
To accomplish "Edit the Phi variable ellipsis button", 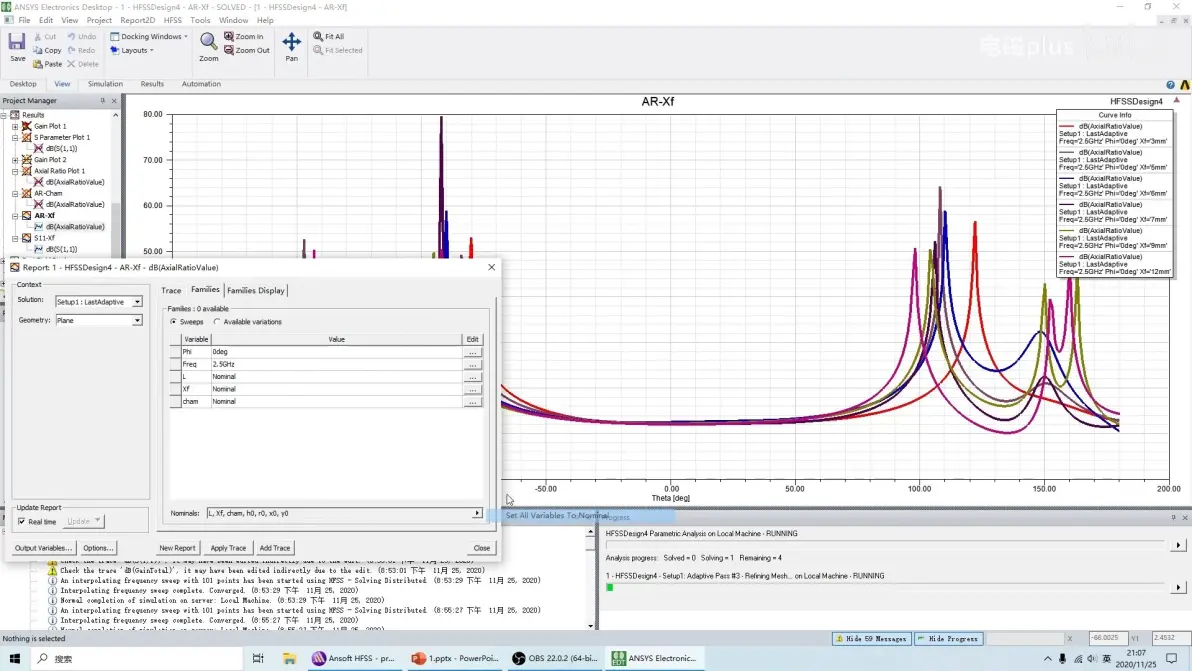I will [472, 352].
